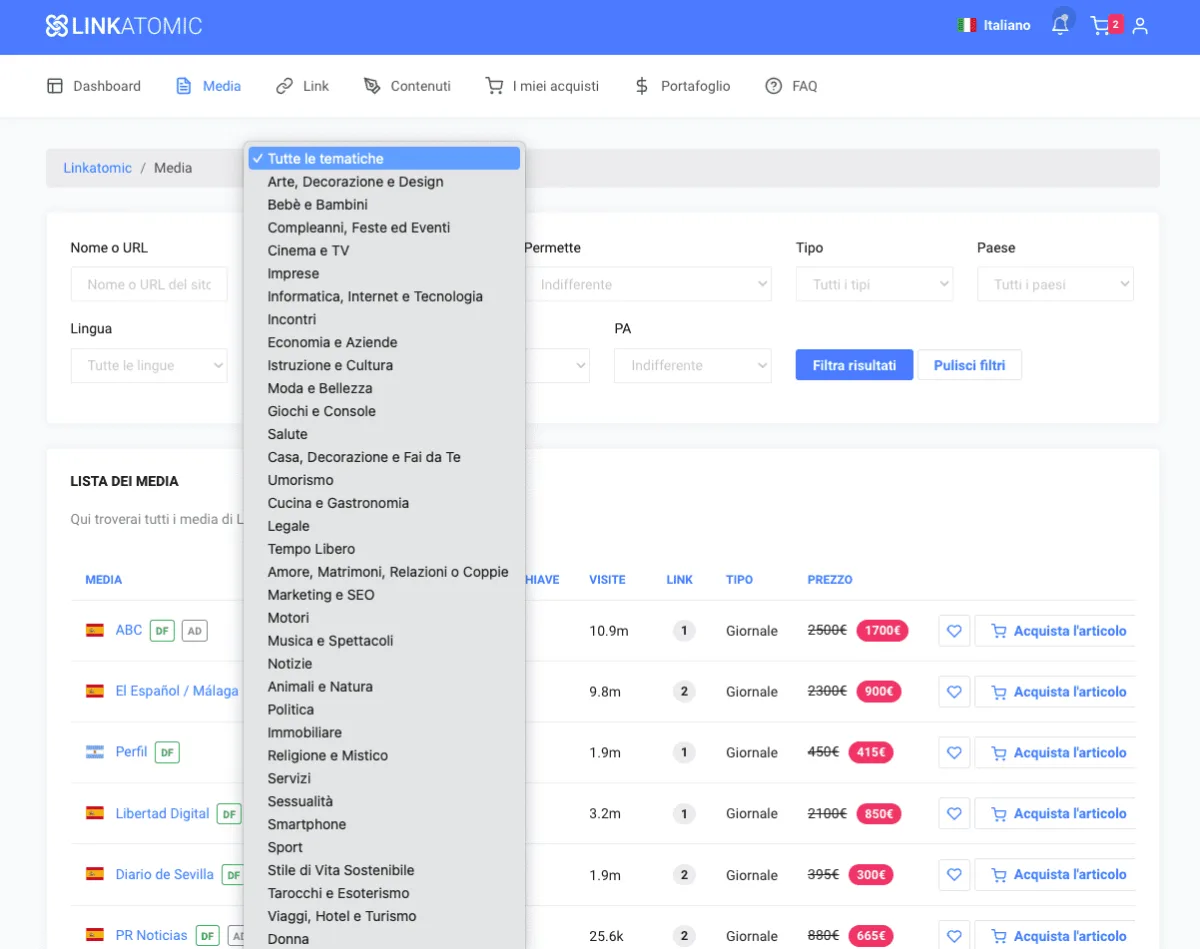The image size is (1200, 949).
Task: Click the user account profile icon
Action: click(x=1140, y=26)
